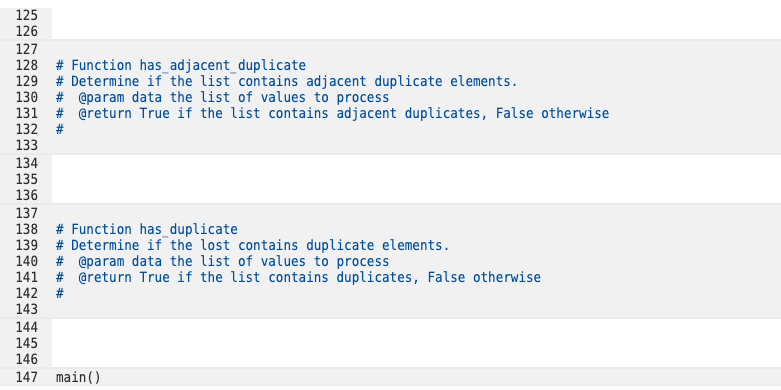781x390 pixels.
Task: Click the '# Function has_adjacent_duplicate' comment
Action: pos(181,65)
